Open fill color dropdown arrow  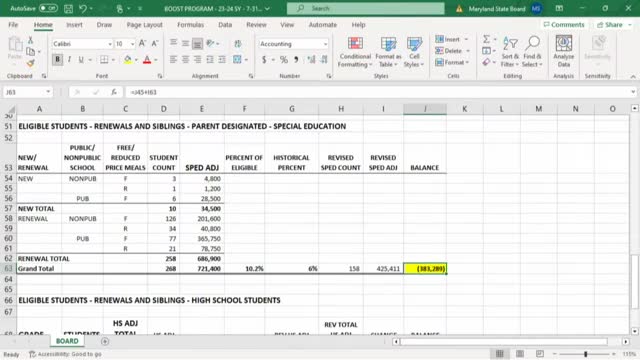point(136,60)
